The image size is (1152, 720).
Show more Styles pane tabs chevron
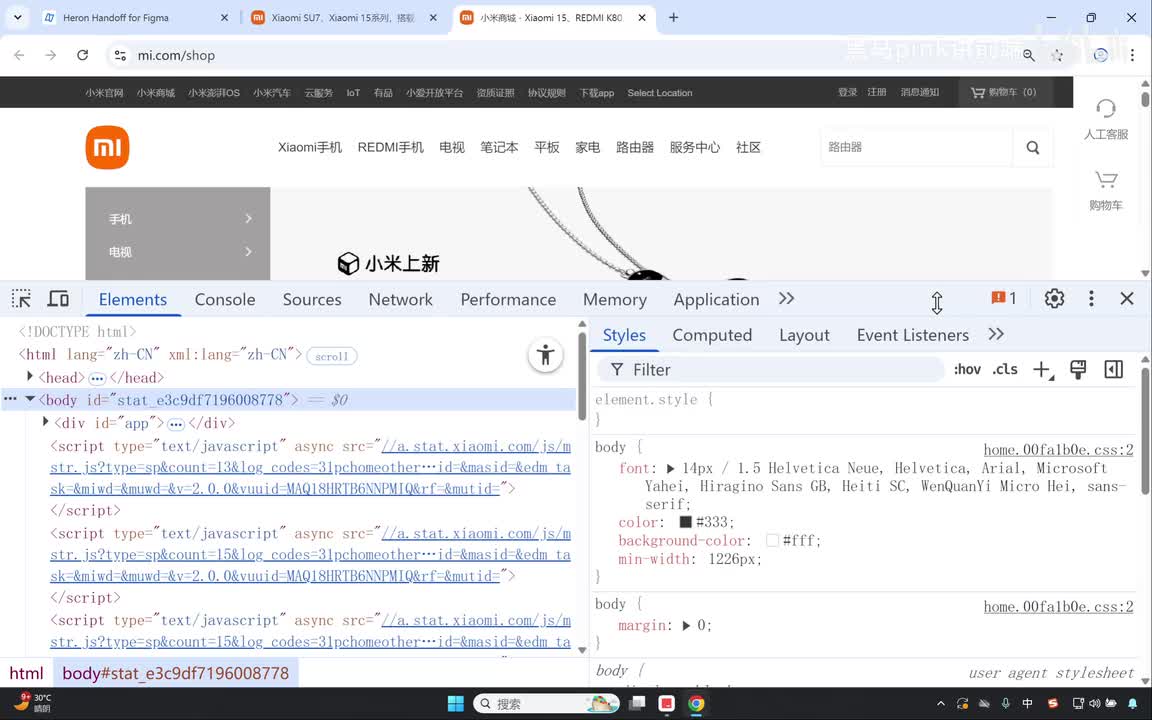pyautogui.click(x=996, y=334)
